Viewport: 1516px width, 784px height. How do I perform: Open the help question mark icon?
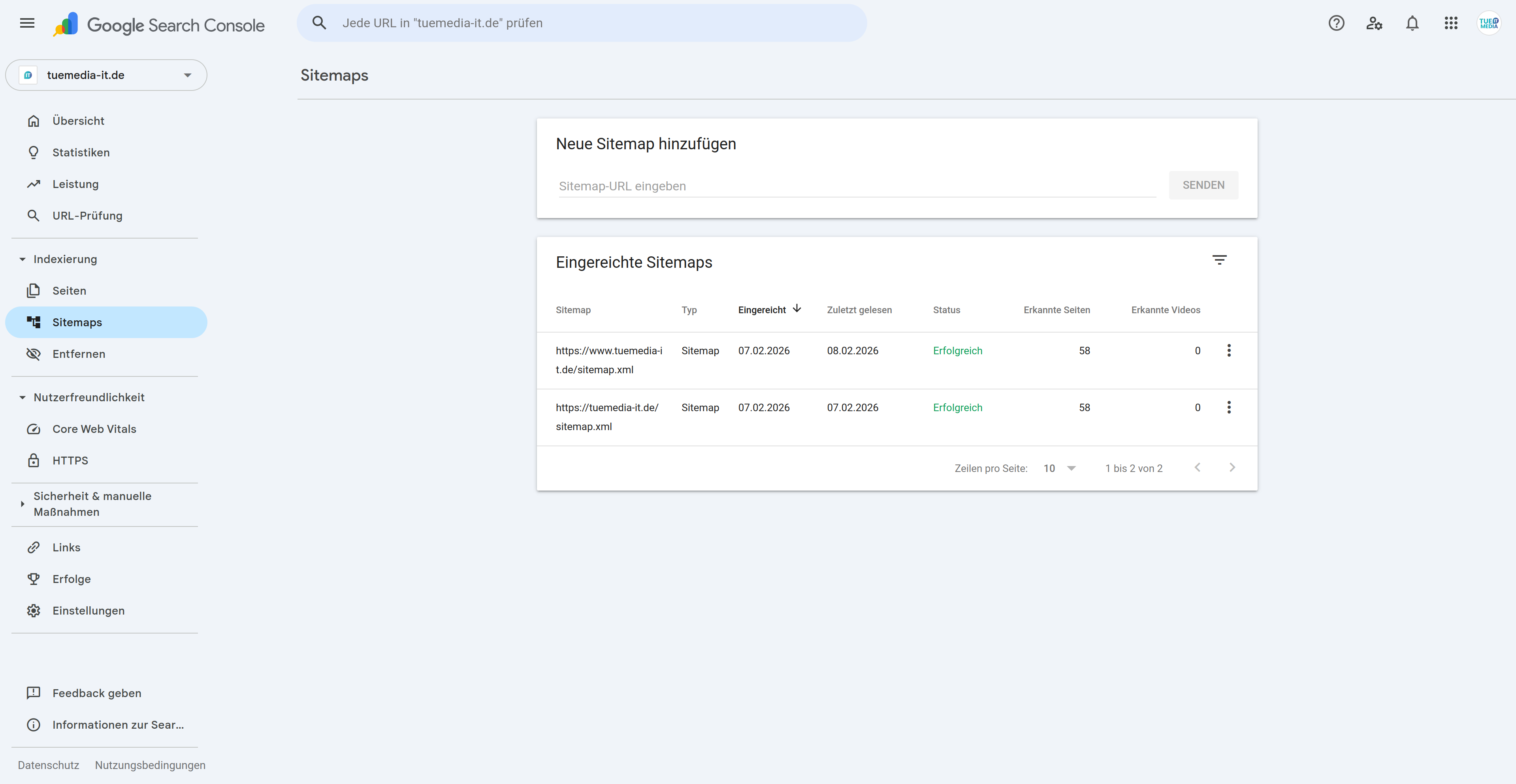pyautogui.click(x=1336, y=23)
